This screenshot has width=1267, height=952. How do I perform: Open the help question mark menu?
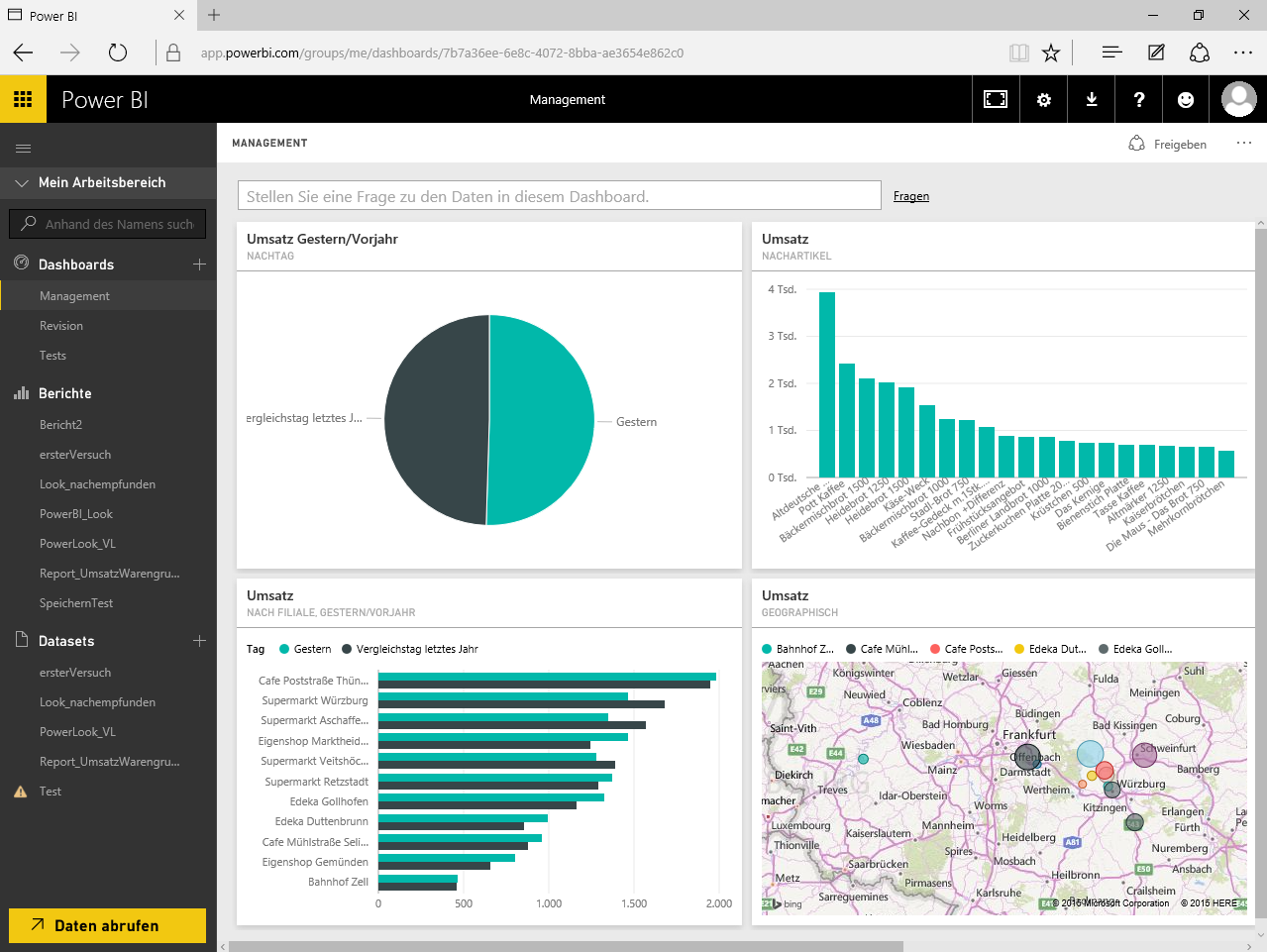click(1139, 99)
